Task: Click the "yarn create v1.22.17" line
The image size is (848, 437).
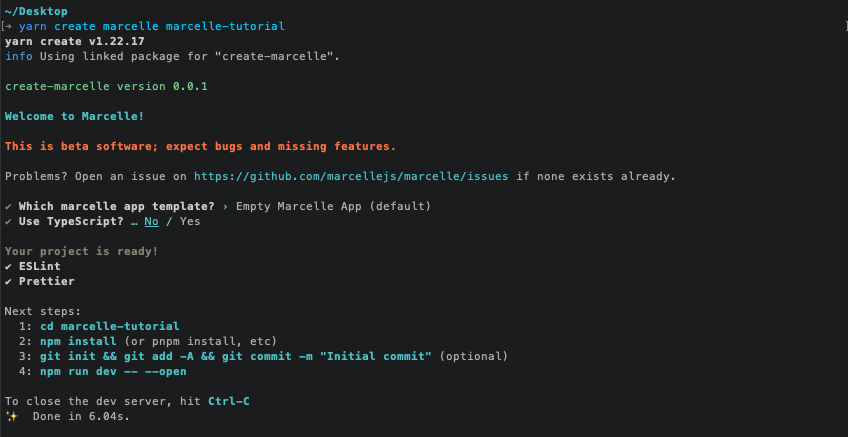Action: coord(75,42)
